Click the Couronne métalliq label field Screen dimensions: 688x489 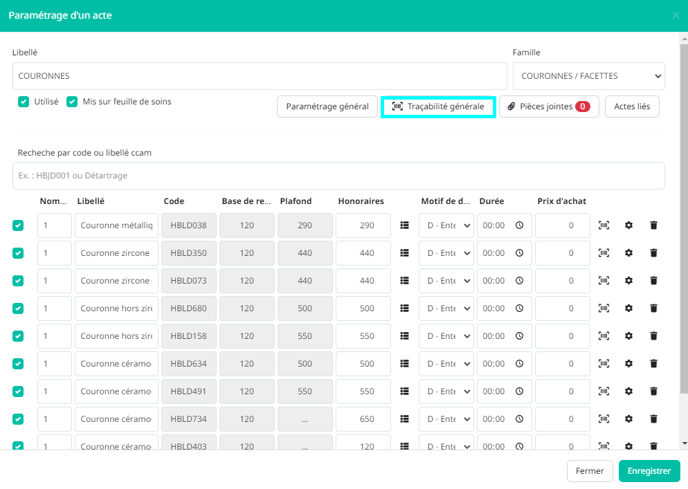[117, 225]
